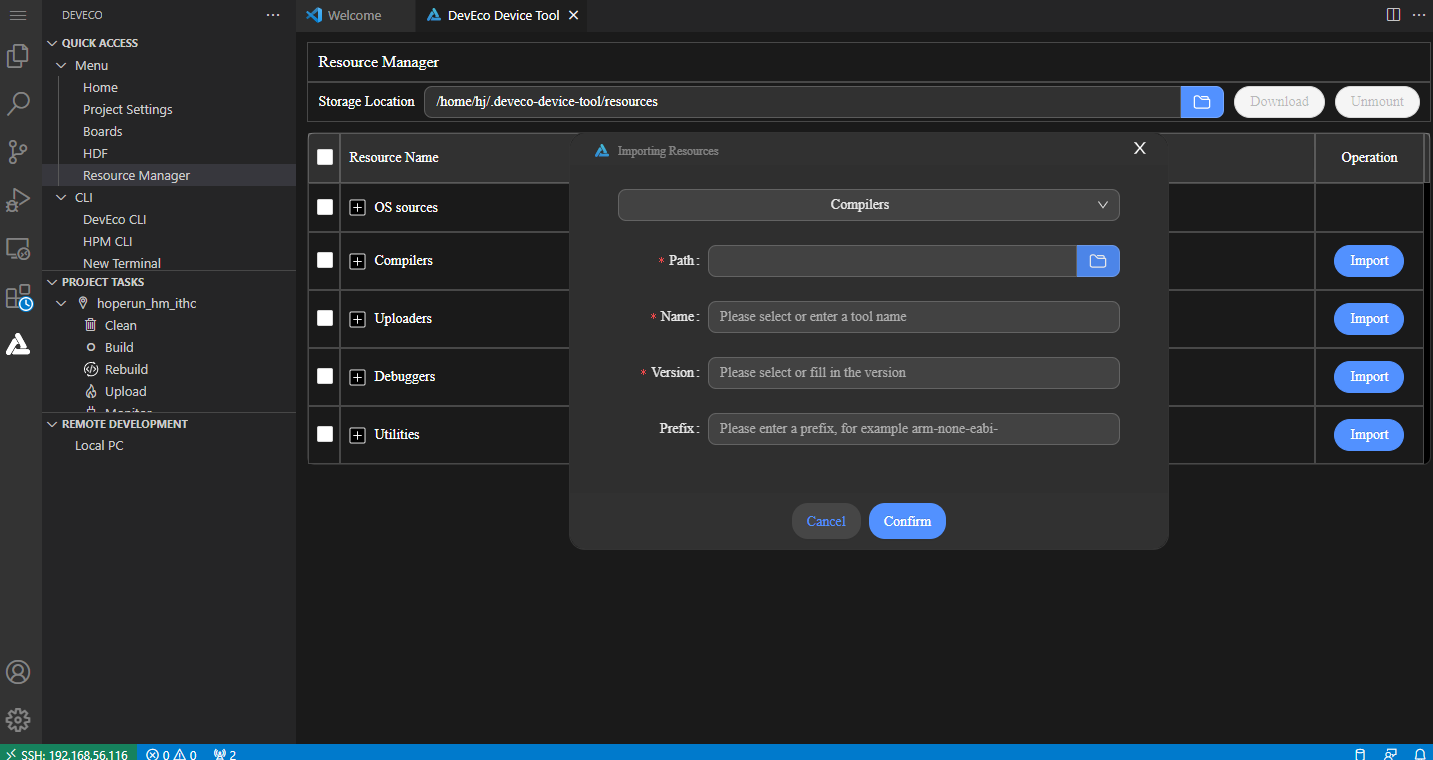Expand the Uploaders row
This screenshot has height=760, width=1433.
coord(357,319)
